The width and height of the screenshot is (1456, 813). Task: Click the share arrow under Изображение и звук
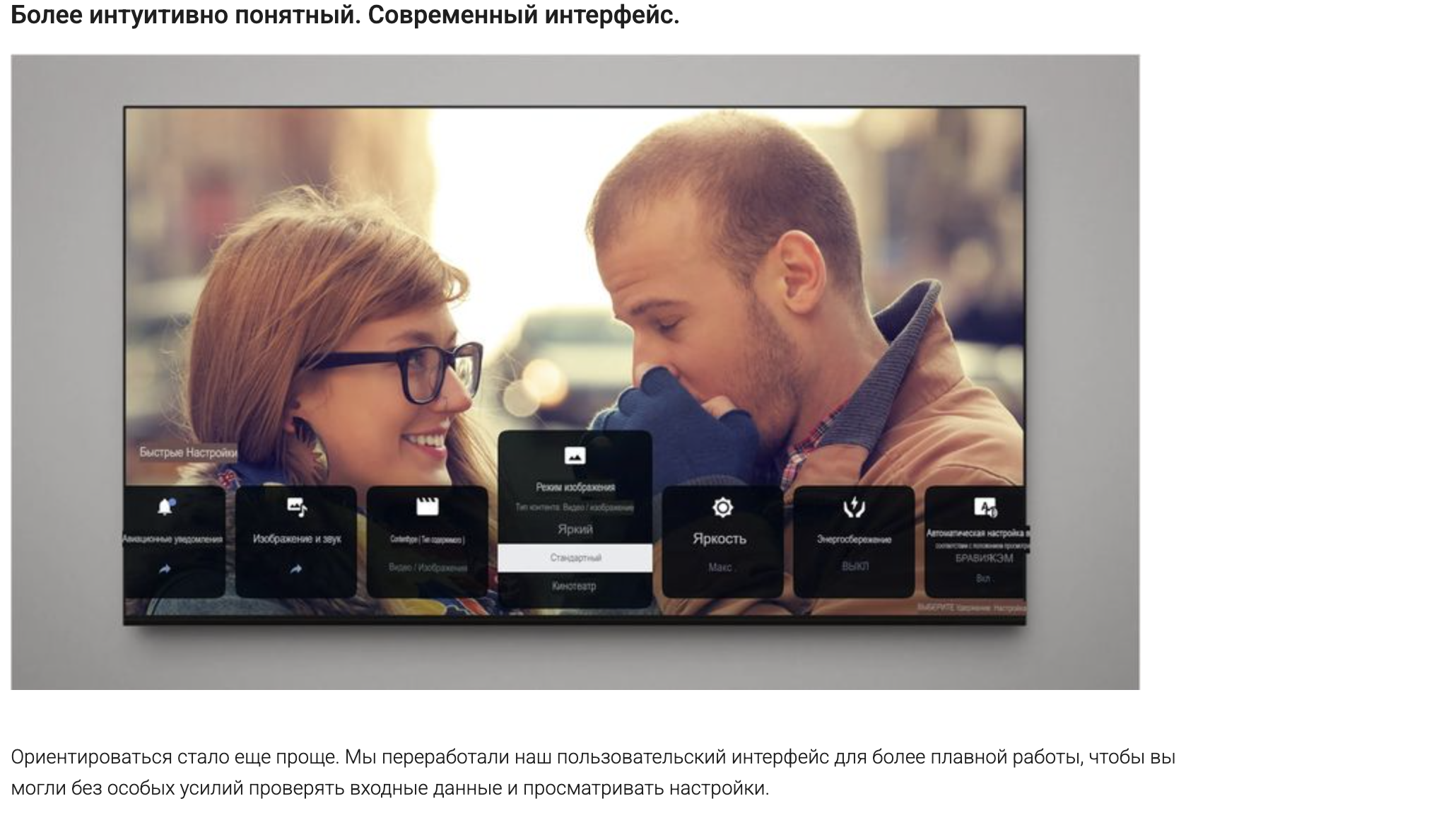tap(296, 569)
